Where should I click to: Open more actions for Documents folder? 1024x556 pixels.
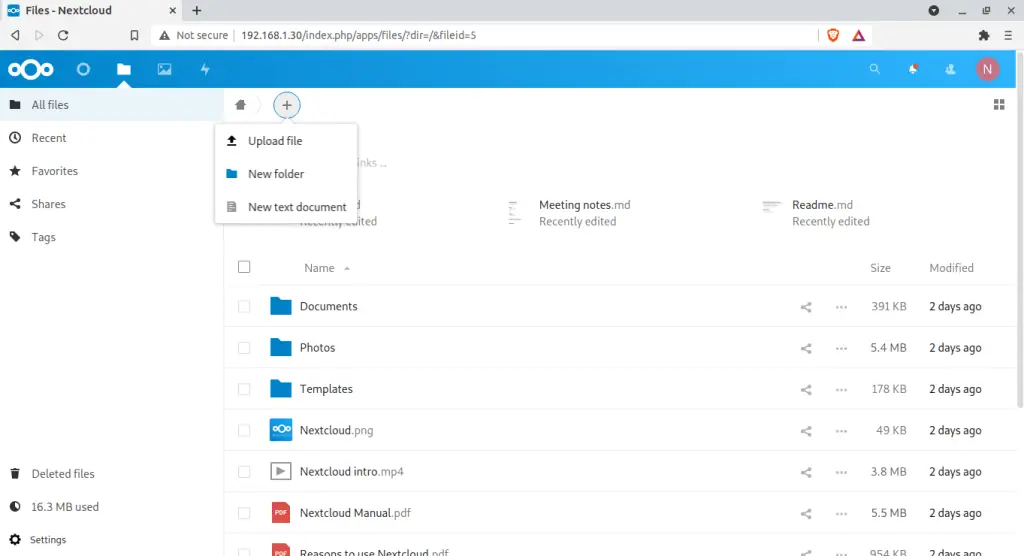[x=841, y=307]
